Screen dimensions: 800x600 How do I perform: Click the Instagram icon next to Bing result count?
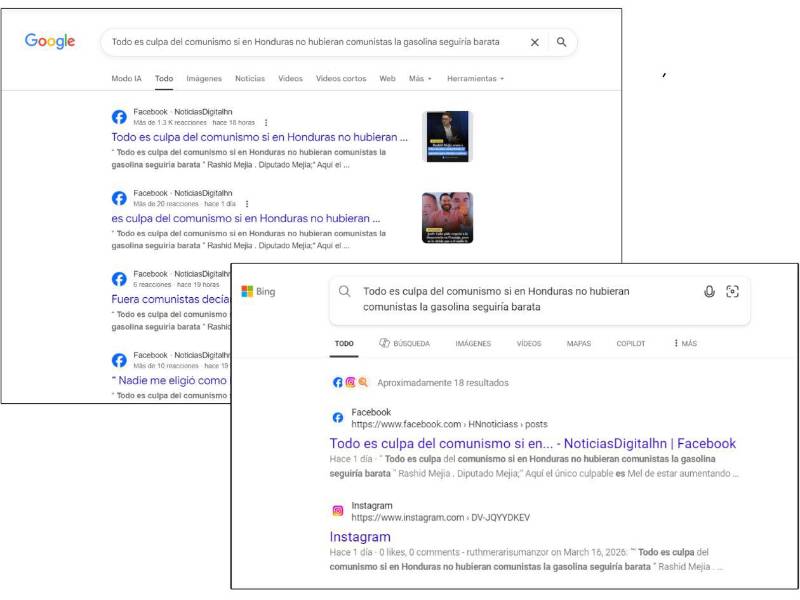click(352, 381)
